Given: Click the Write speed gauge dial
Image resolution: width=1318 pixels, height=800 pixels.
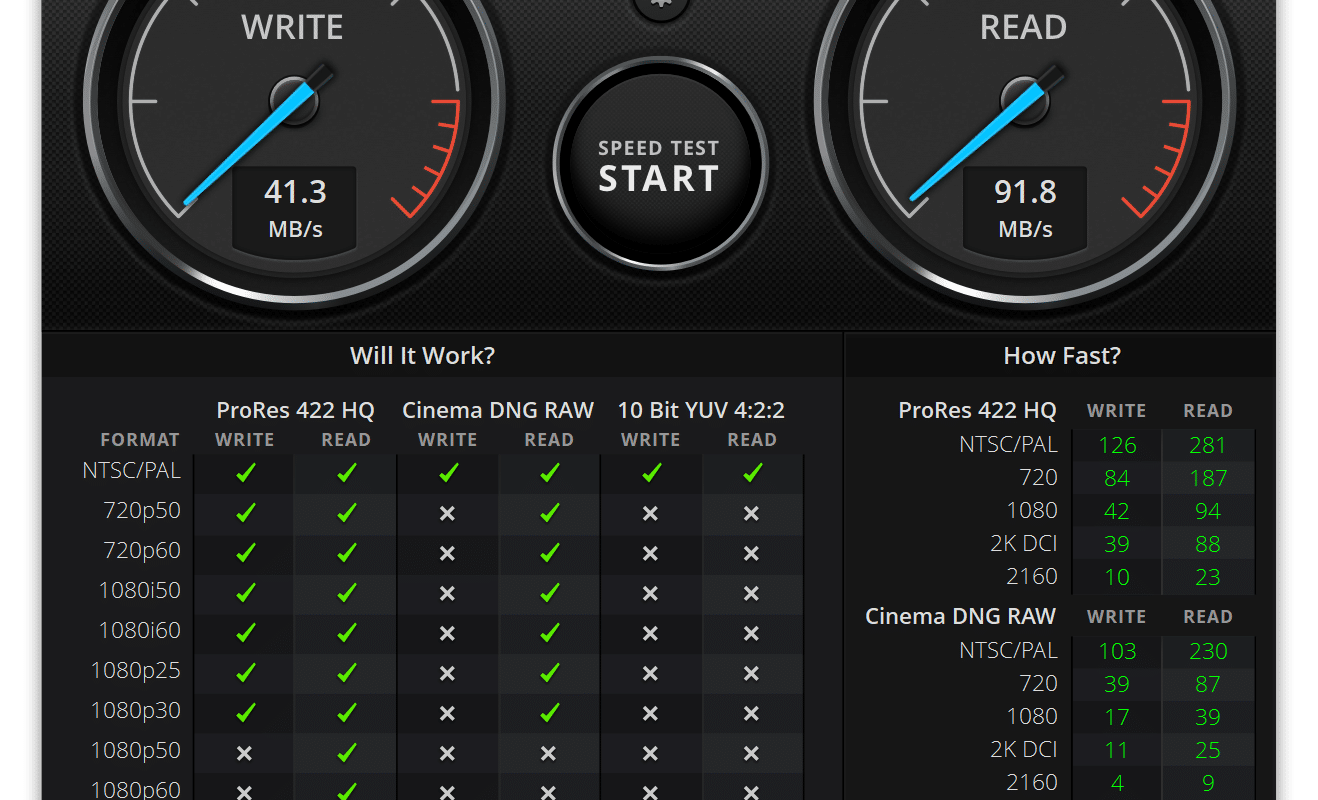Looking at the screenshot, I should point(294,100).
